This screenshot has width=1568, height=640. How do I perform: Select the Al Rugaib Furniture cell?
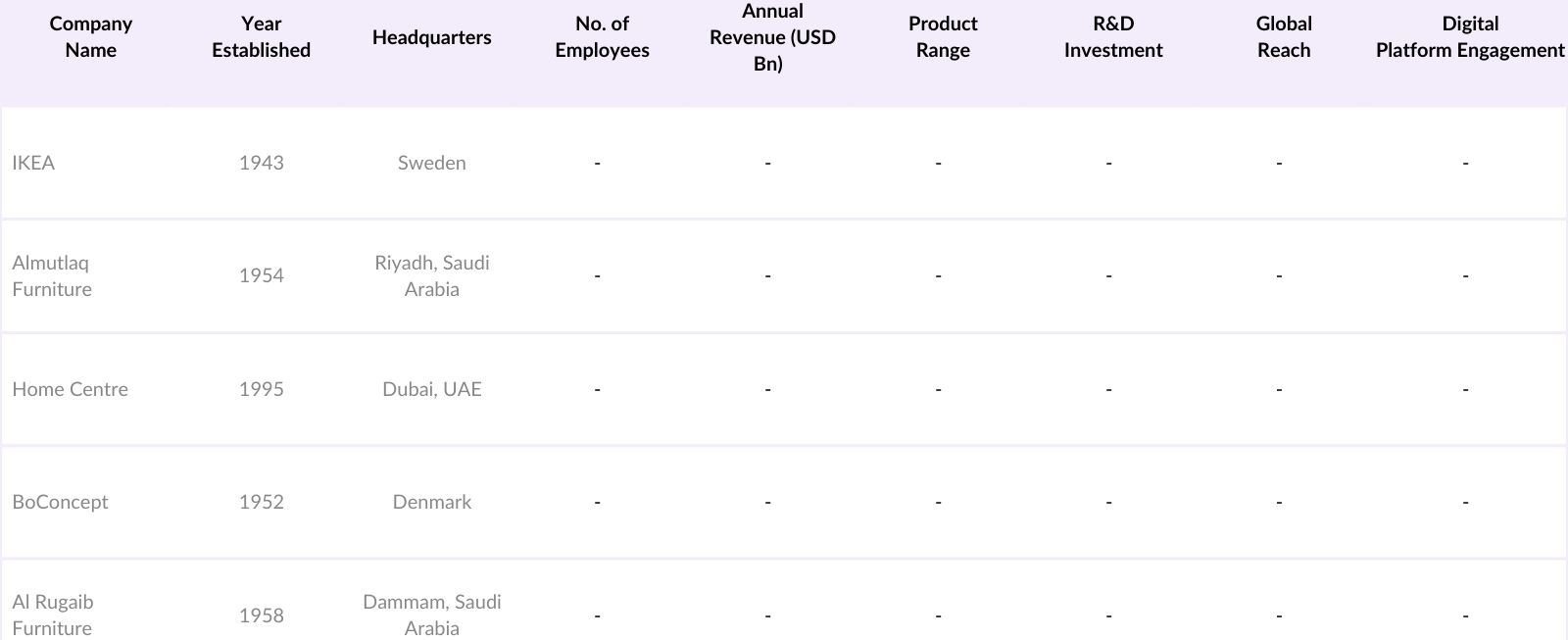(x=52, y=615)
